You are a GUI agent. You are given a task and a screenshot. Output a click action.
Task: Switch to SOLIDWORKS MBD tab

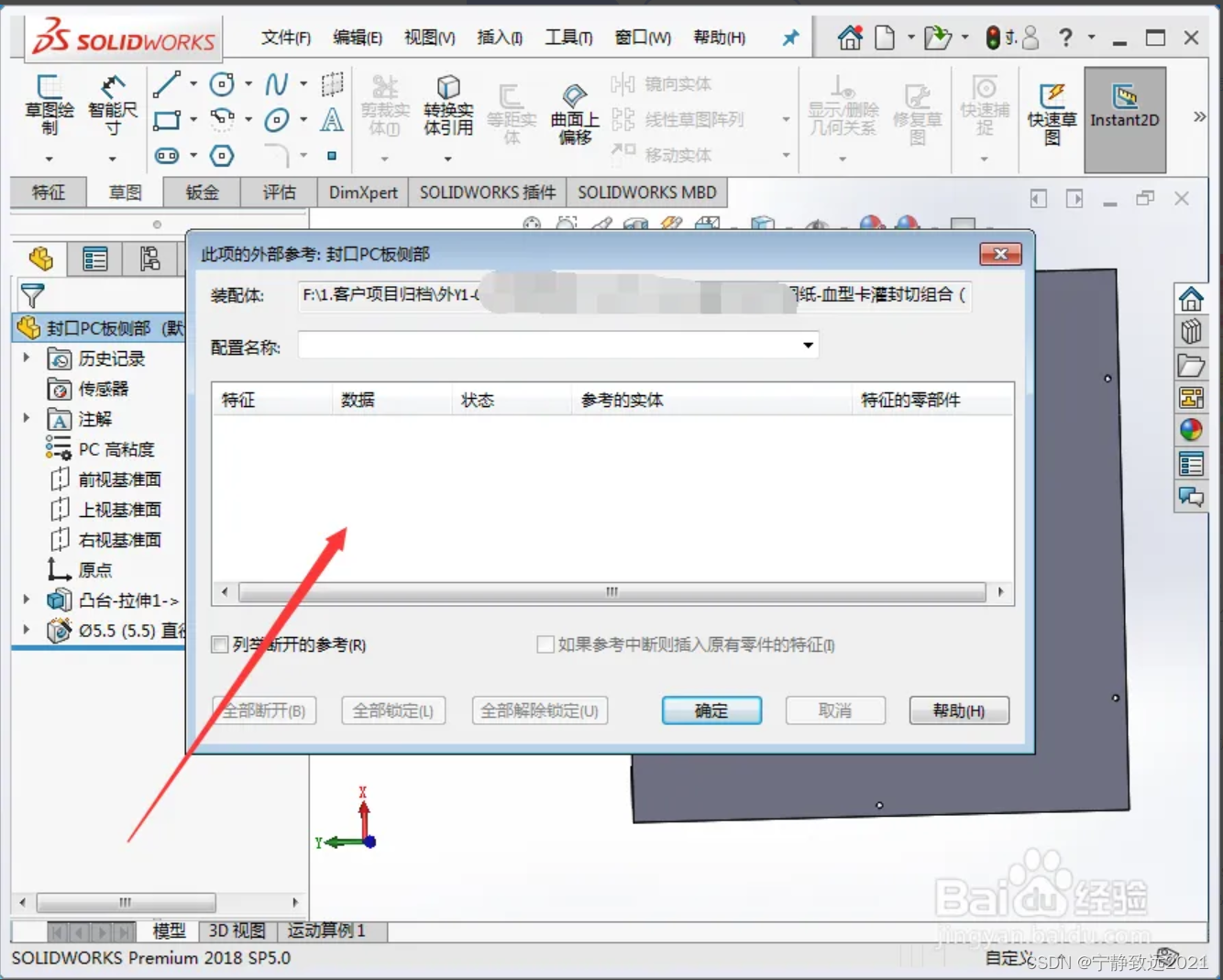(x=647, y=193)
